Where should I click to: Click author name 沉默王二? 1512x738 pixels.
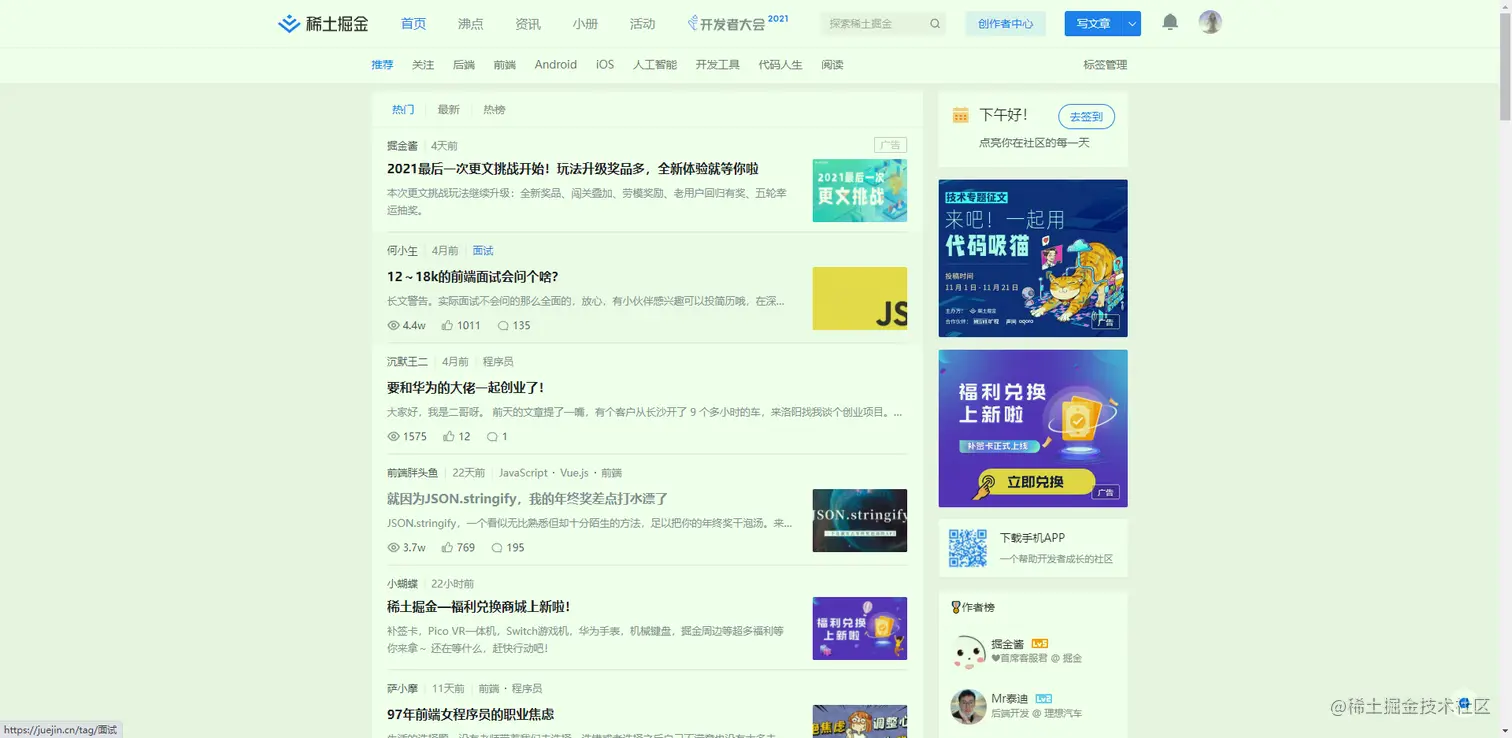click(x=408, y=362)
